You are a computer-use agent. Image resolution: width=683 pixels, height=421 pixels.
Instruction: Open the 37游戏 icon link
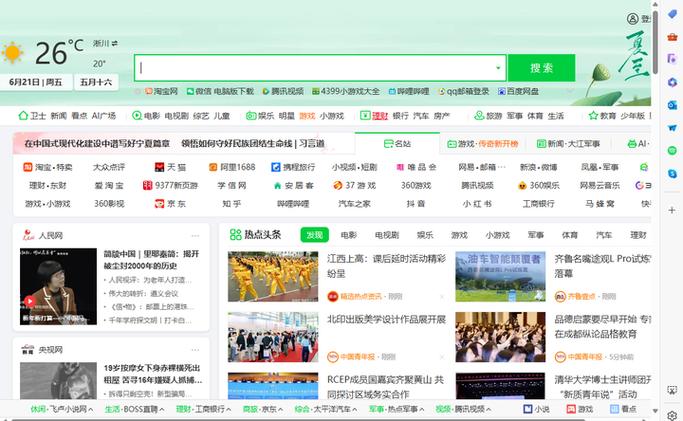(338, 185)
